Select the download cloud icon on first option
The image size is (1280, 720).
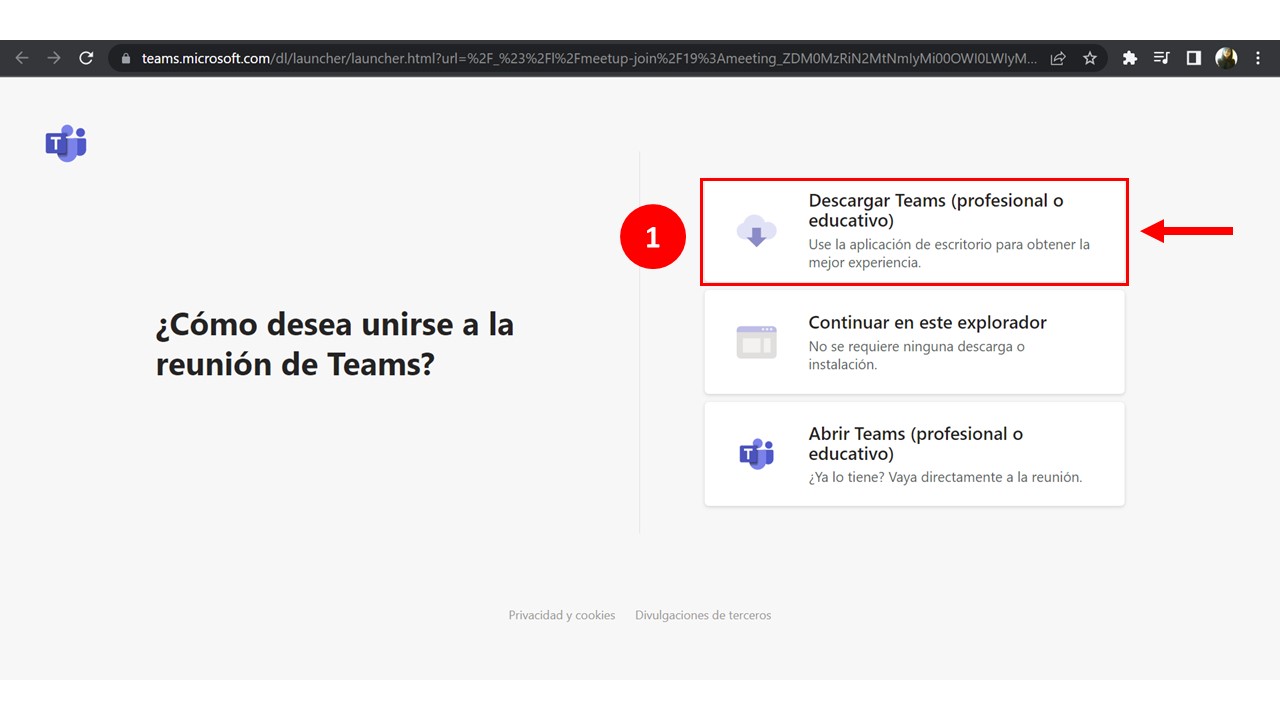(756, 231)
